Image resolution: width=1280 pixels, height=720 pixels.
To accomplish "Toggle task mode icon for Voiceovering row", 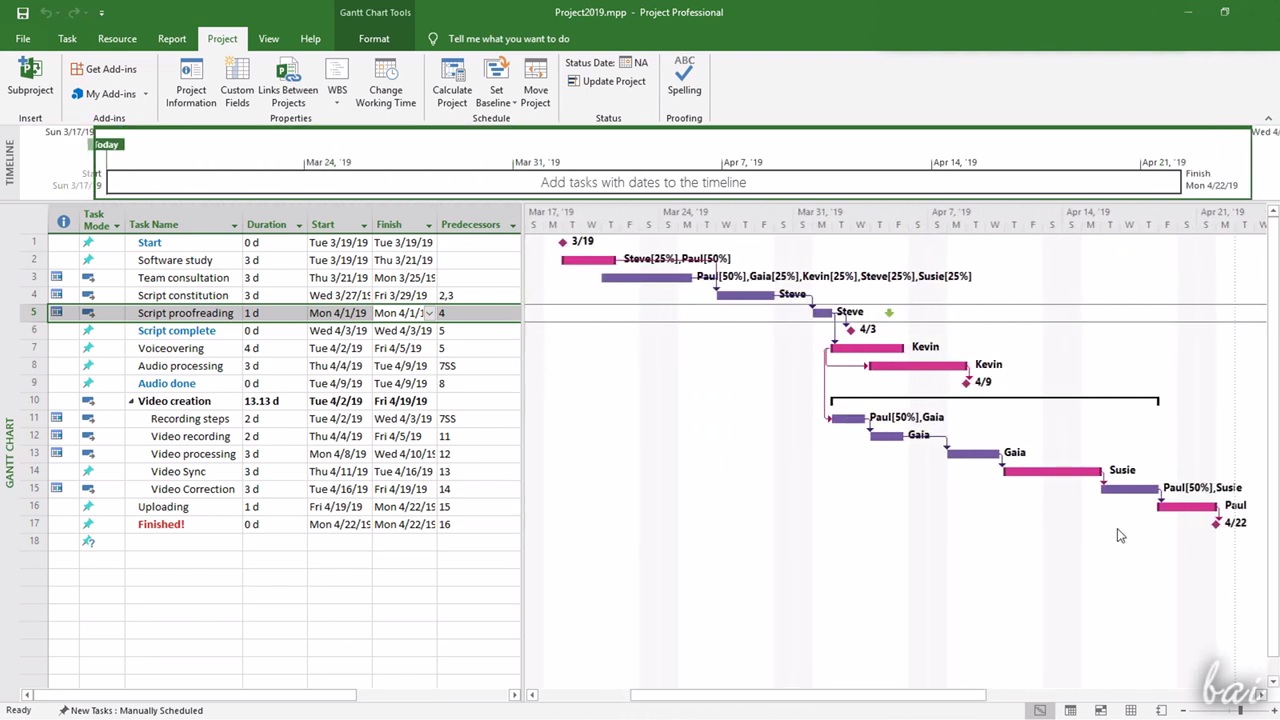I will [x=88, y=348].
